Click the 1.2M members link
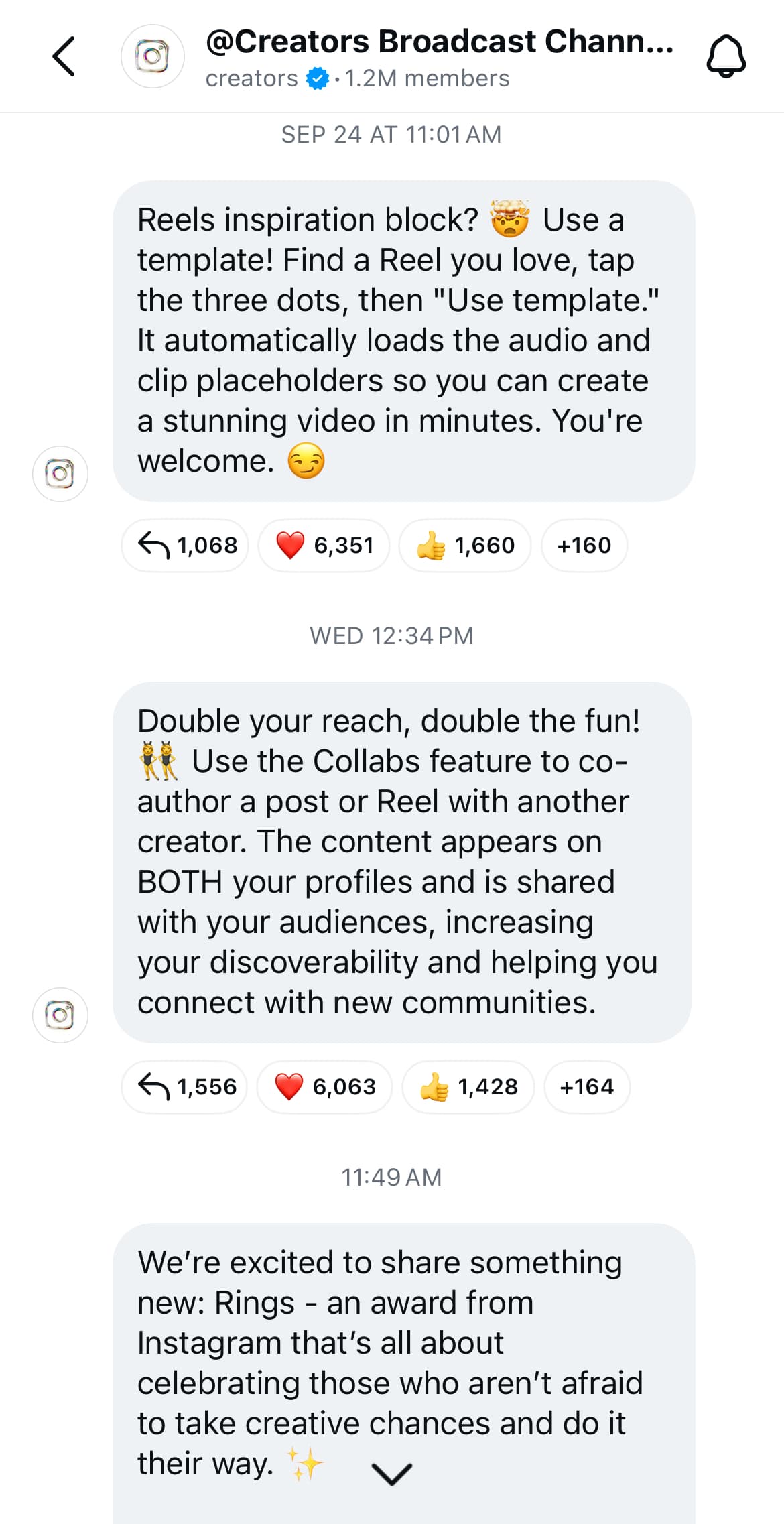 pos(426,78)
